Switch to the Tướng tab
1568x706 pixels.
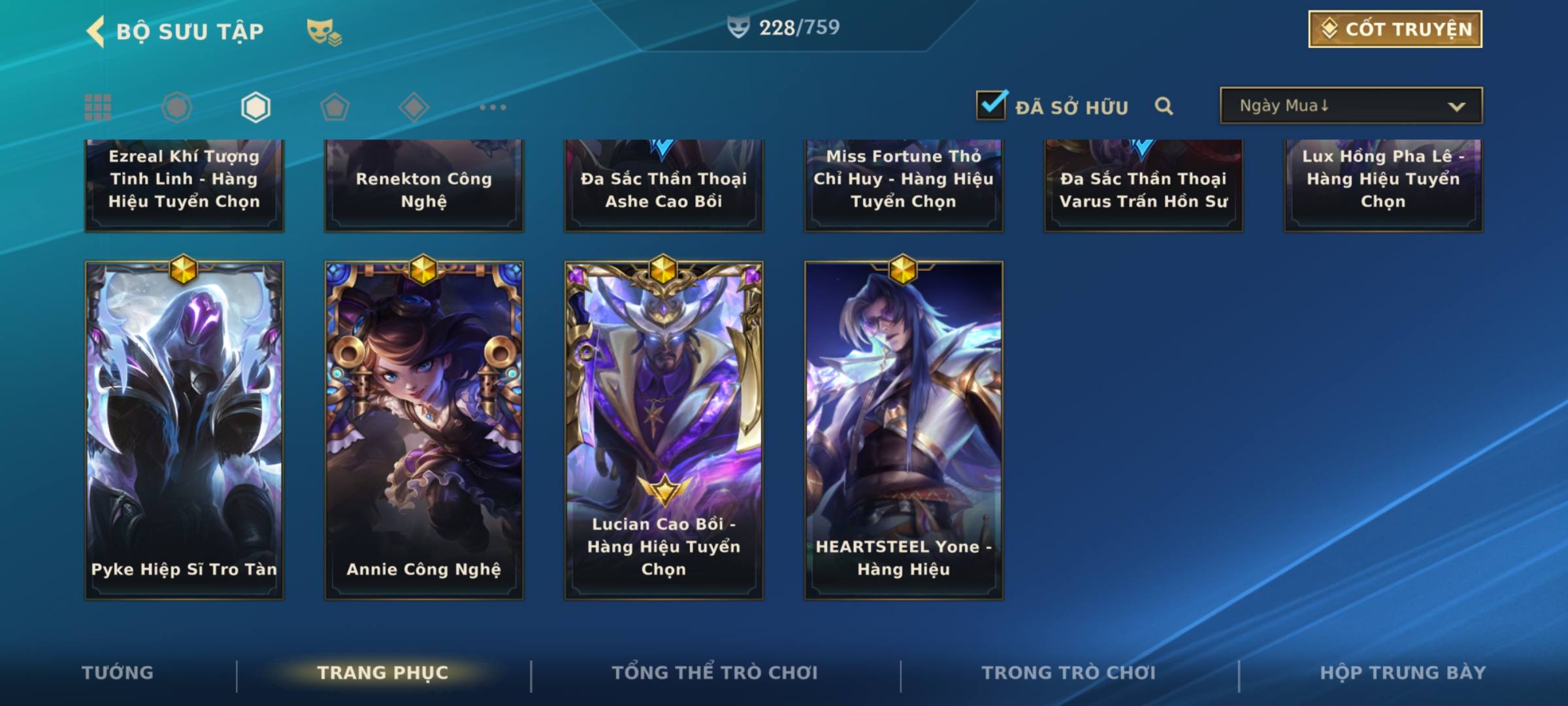point(118,673)
